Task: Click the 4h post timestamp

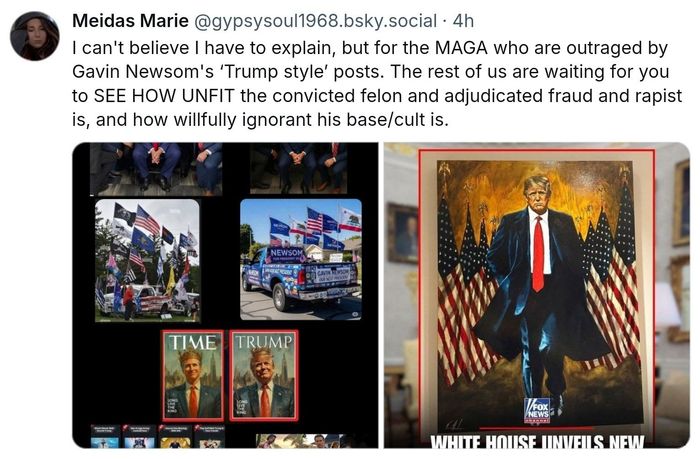Action: click(463, 21)
